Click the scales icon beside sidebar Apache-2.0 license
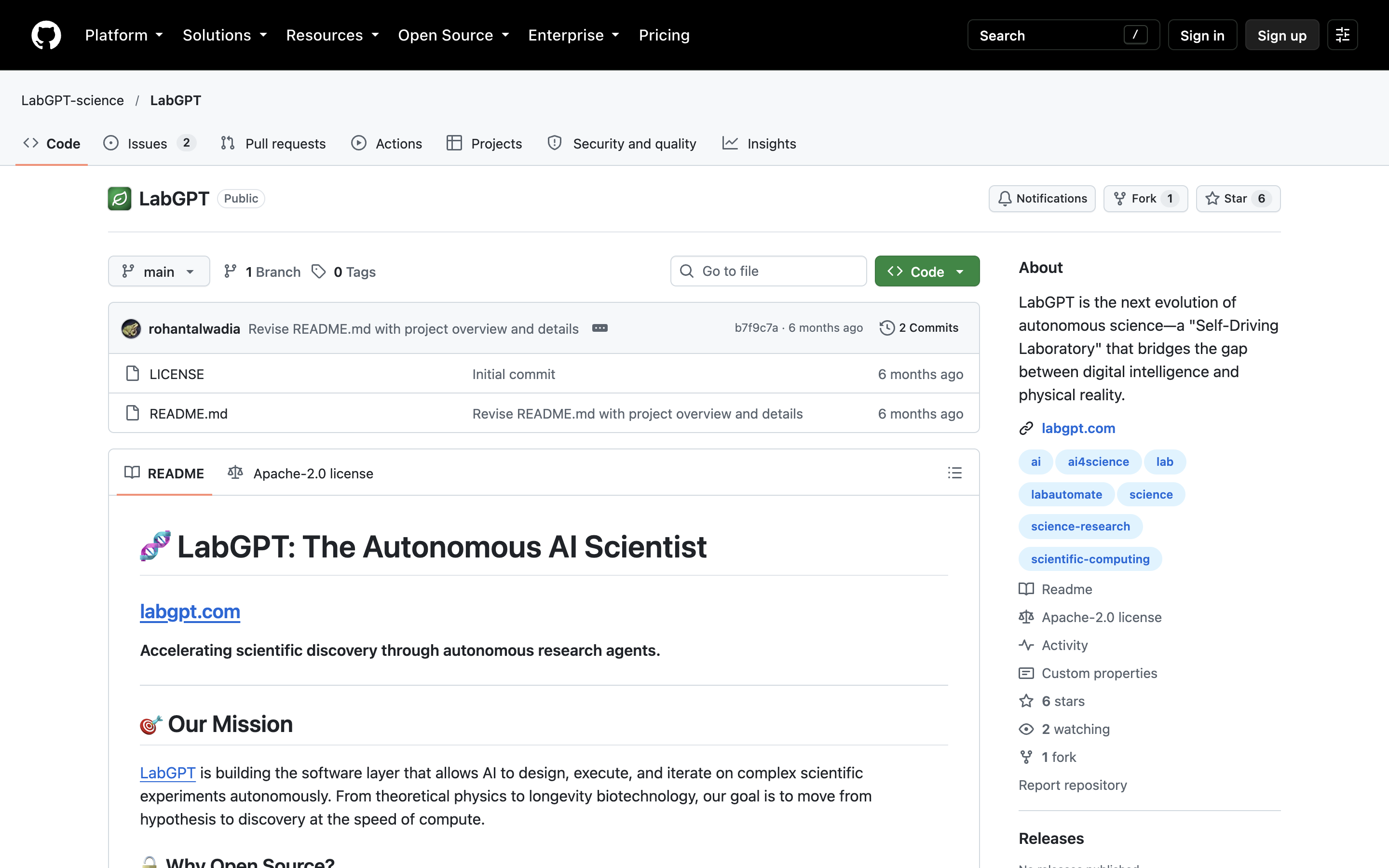The height and width of the screenshot is (868, 1389). click(x=1026, y=617)
